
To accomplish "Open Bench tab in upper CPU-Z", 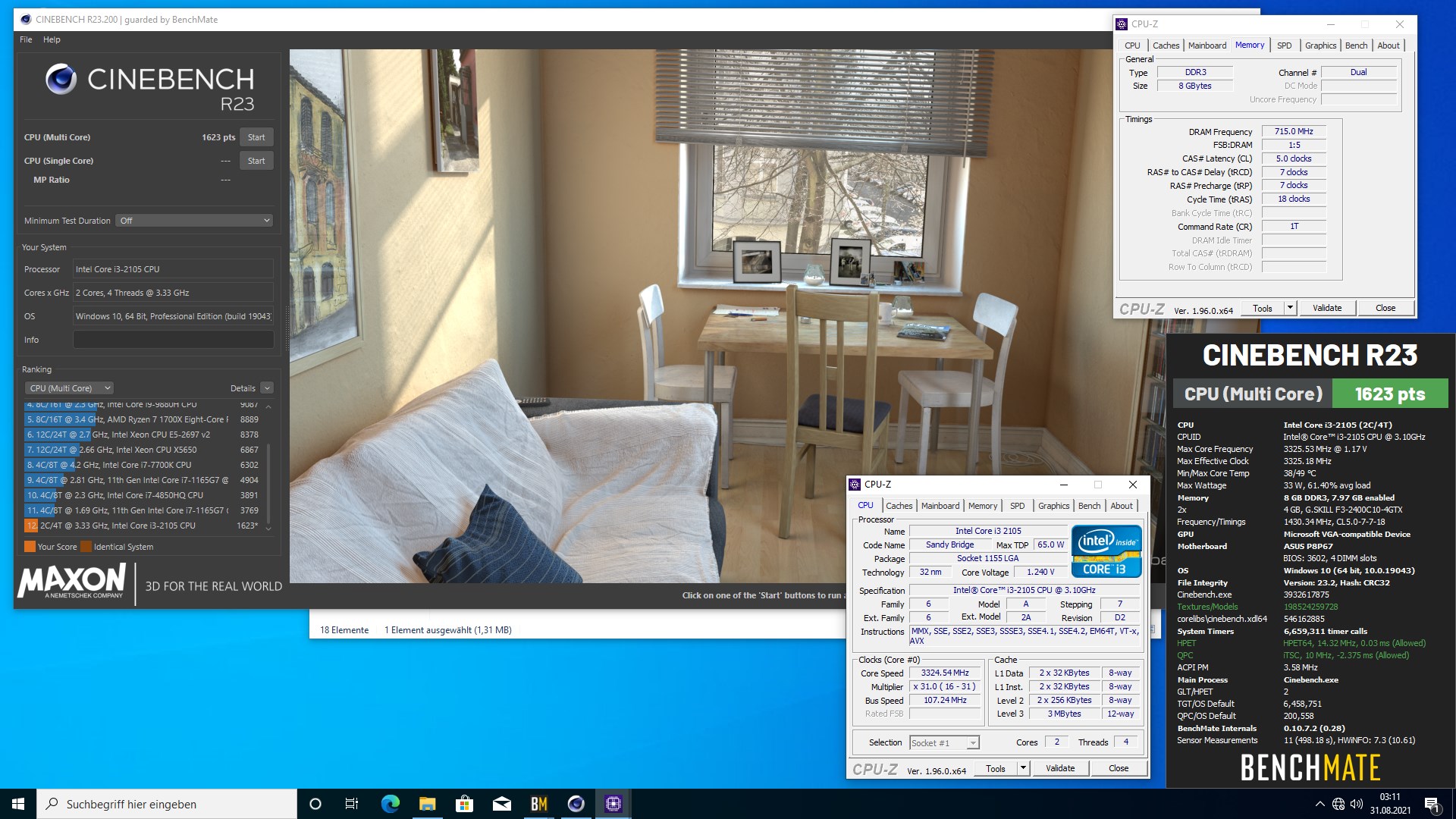I will coord(1356,45).
